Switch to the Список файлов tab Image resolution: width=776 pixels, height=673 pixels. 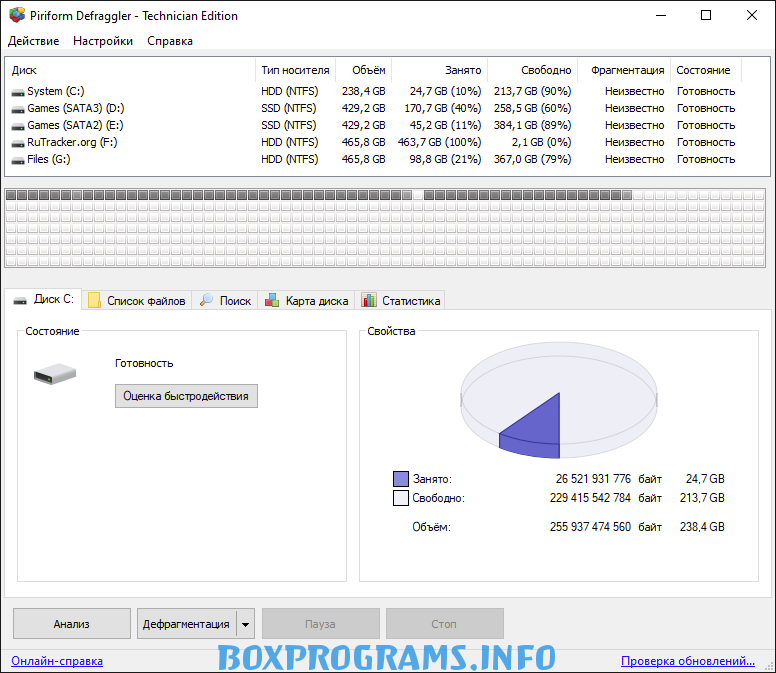tap(137, 300)
